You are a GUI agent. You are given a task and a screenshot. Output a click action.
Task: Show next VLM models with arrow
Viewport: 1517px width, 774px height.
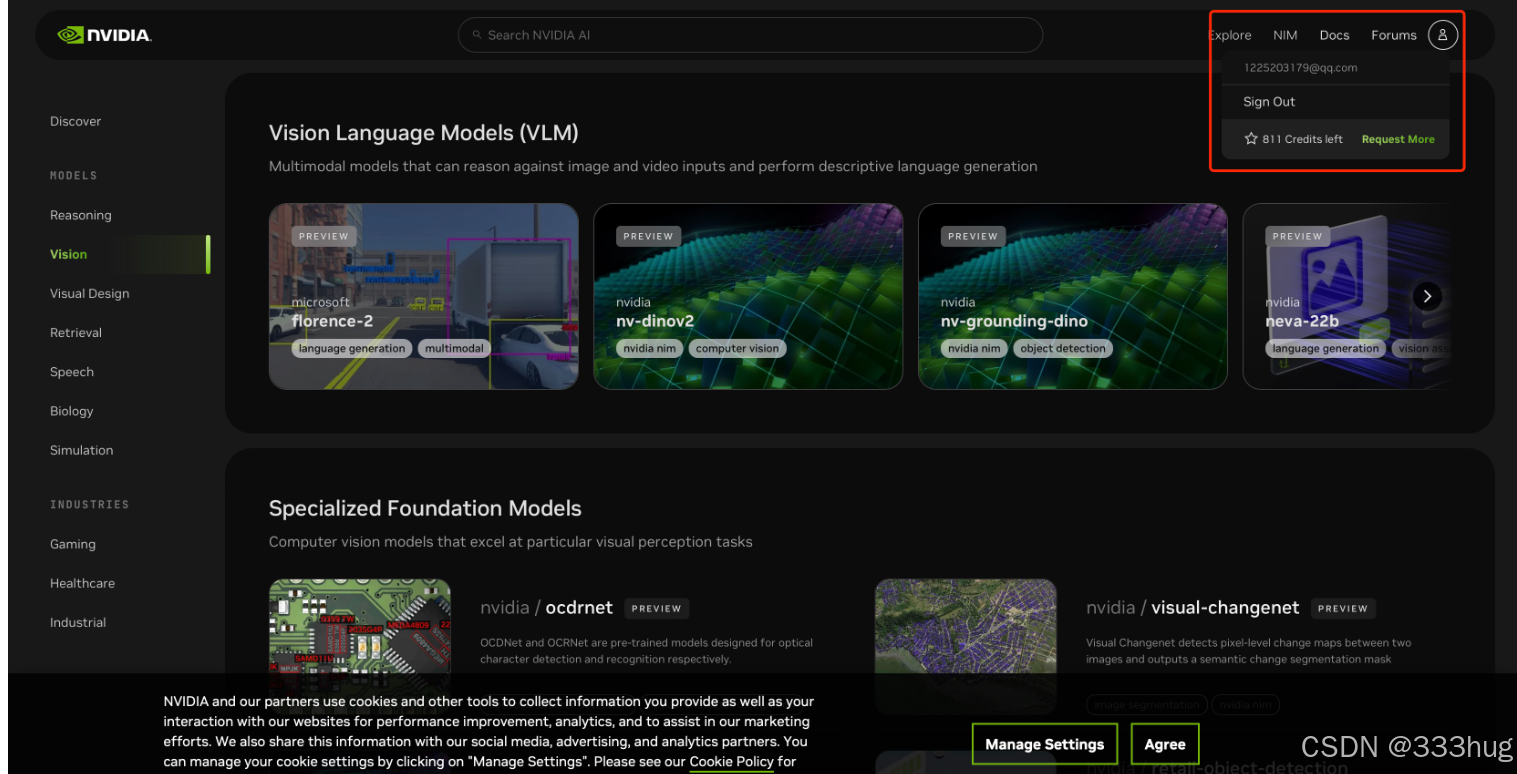[1427, 296]
